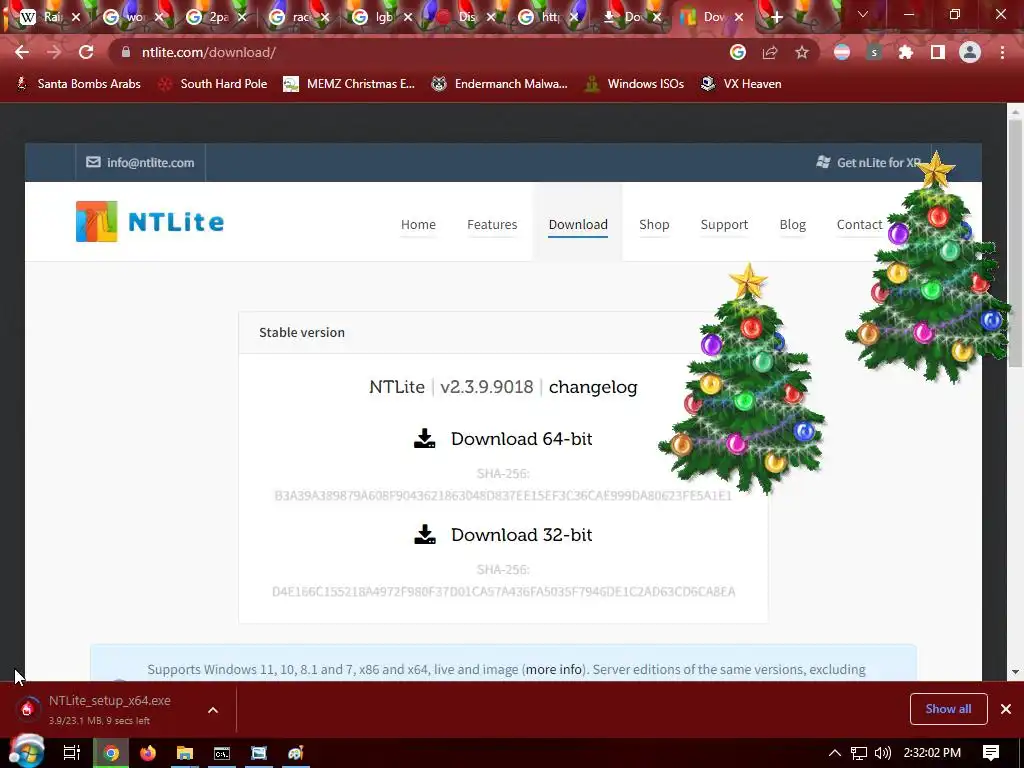The width and height of the screenshot is (1024, 768).
Task: Click the Download 32-bit link
Action: tap(521, 534)
